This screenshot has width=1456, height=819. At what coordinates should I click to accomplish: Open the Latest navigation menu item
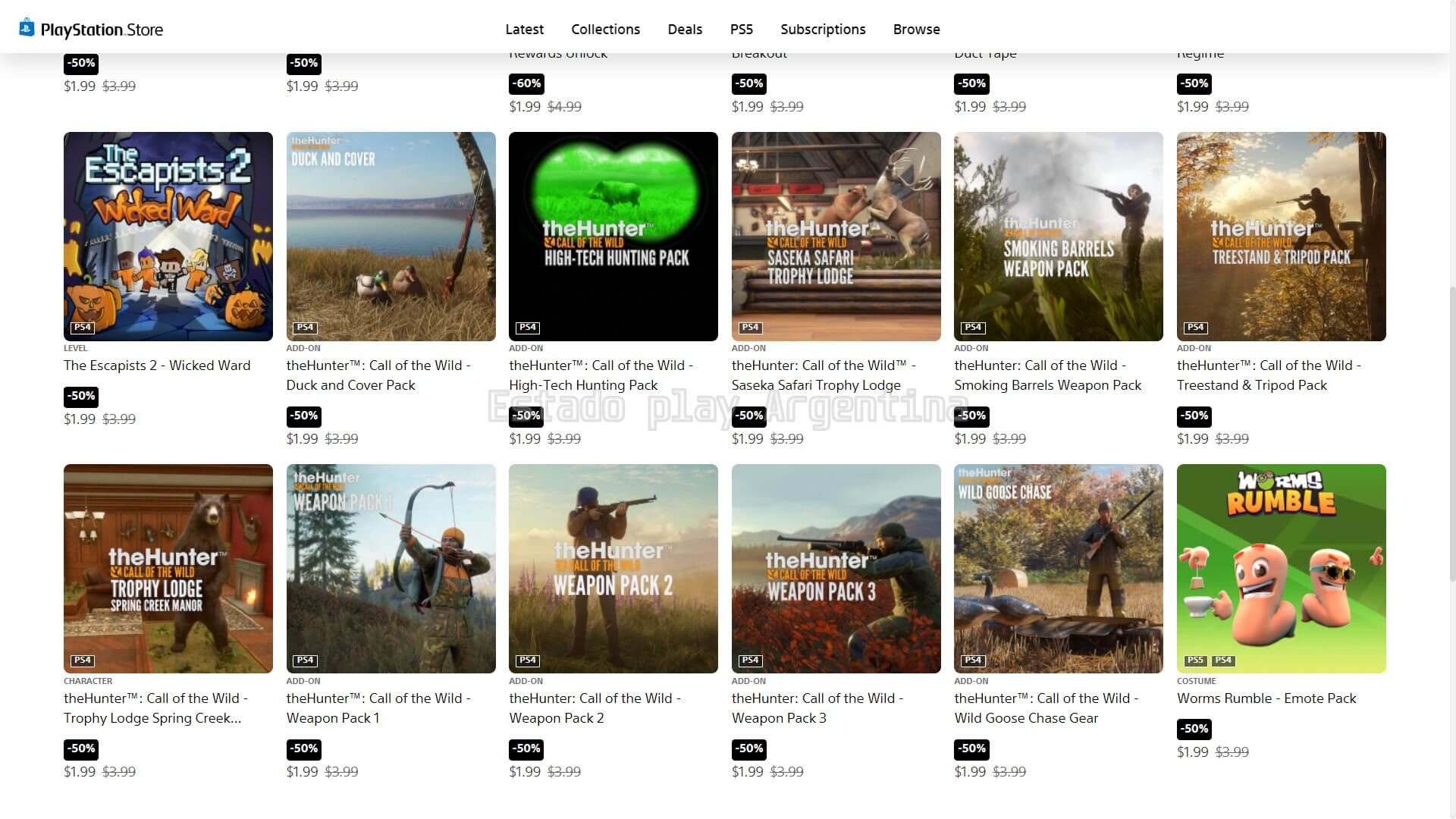(524, 30)
